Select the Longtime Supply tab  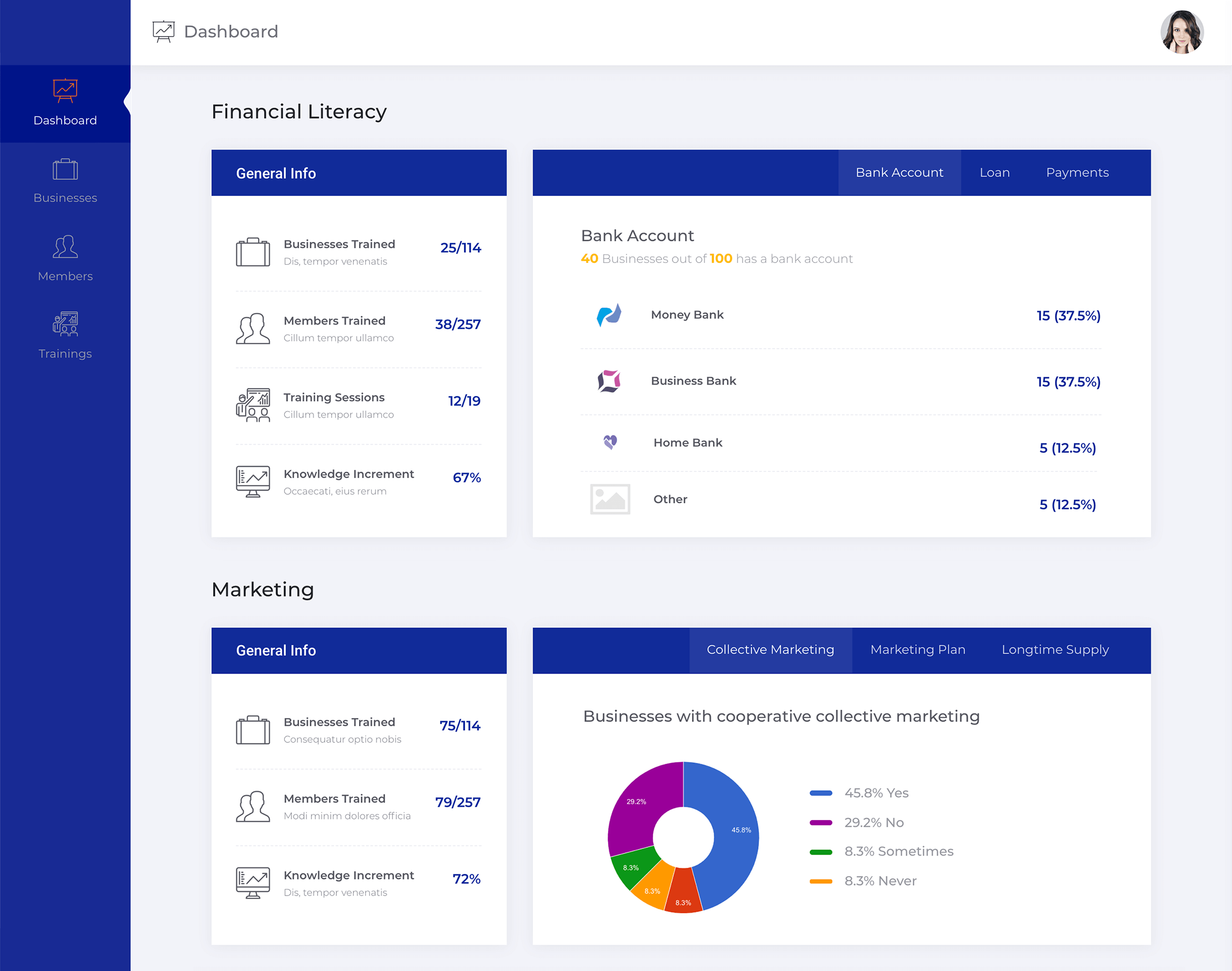tap(1054, 650)
